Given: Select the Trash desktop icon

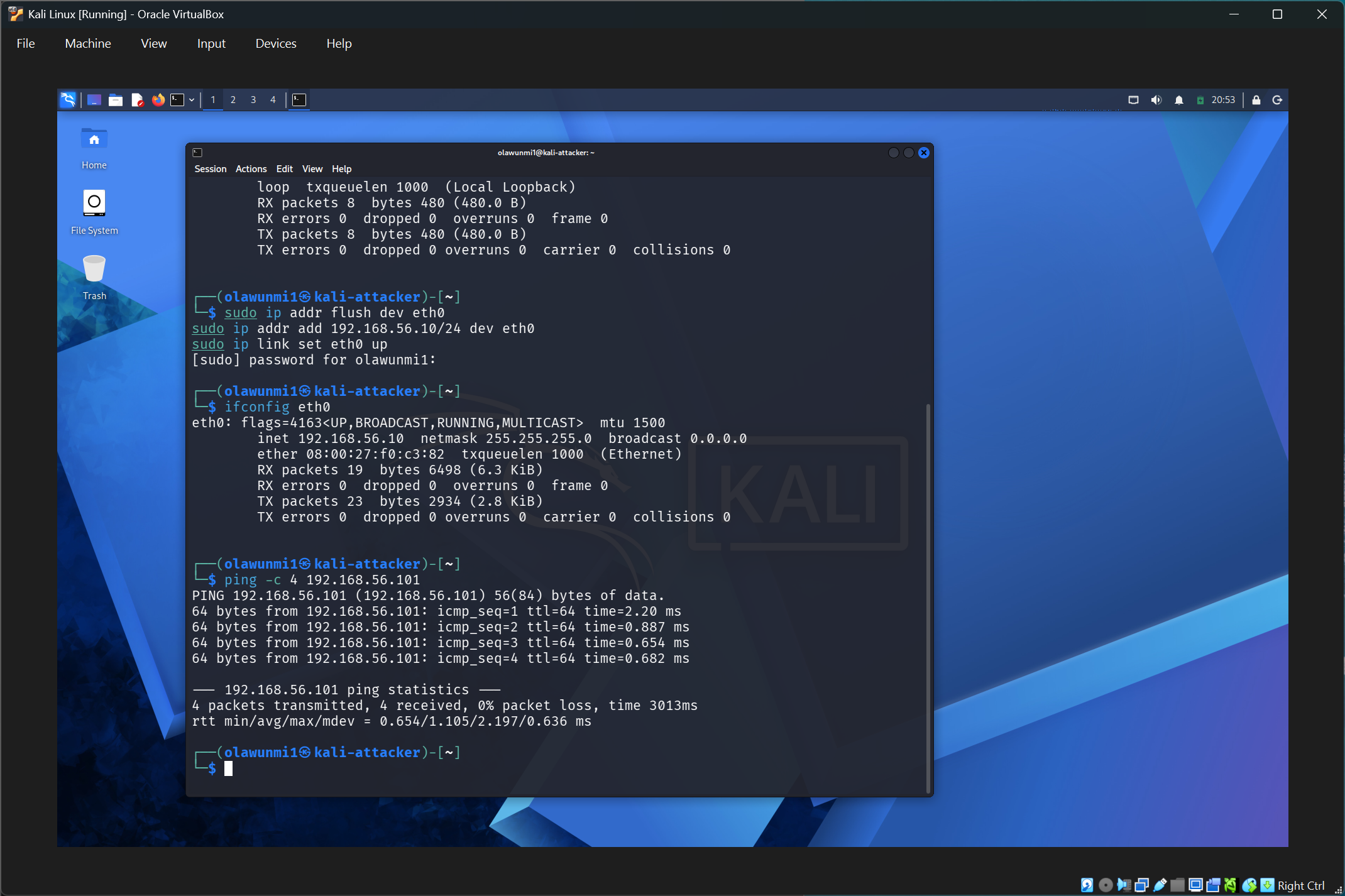Looking at the screenshot, I should 94,278.
